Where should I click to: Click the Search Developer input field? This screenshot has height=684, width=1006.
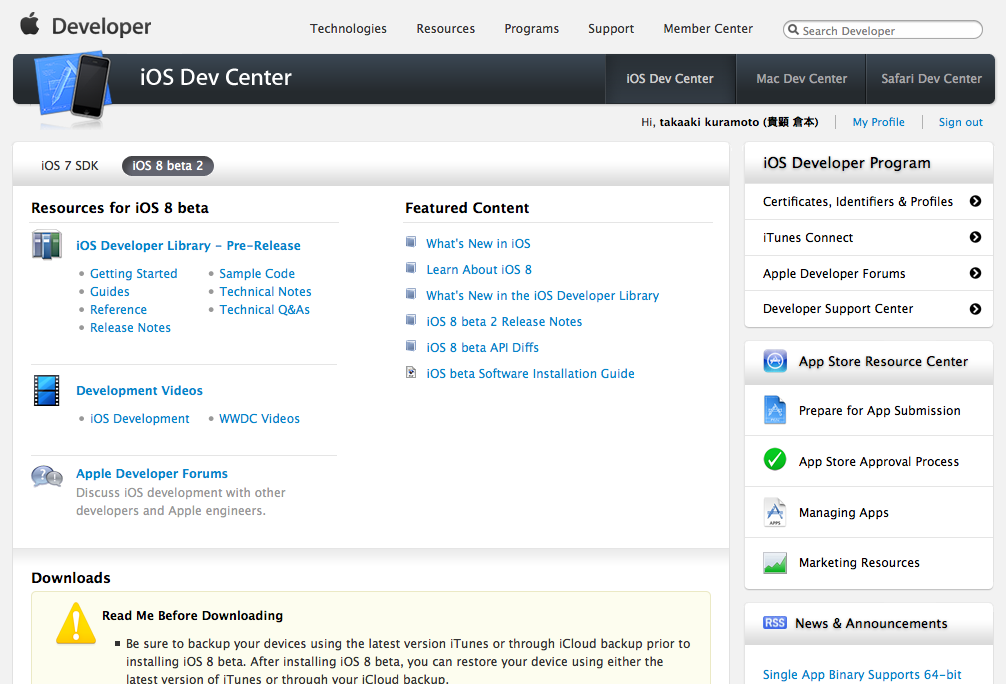point(883,30)
